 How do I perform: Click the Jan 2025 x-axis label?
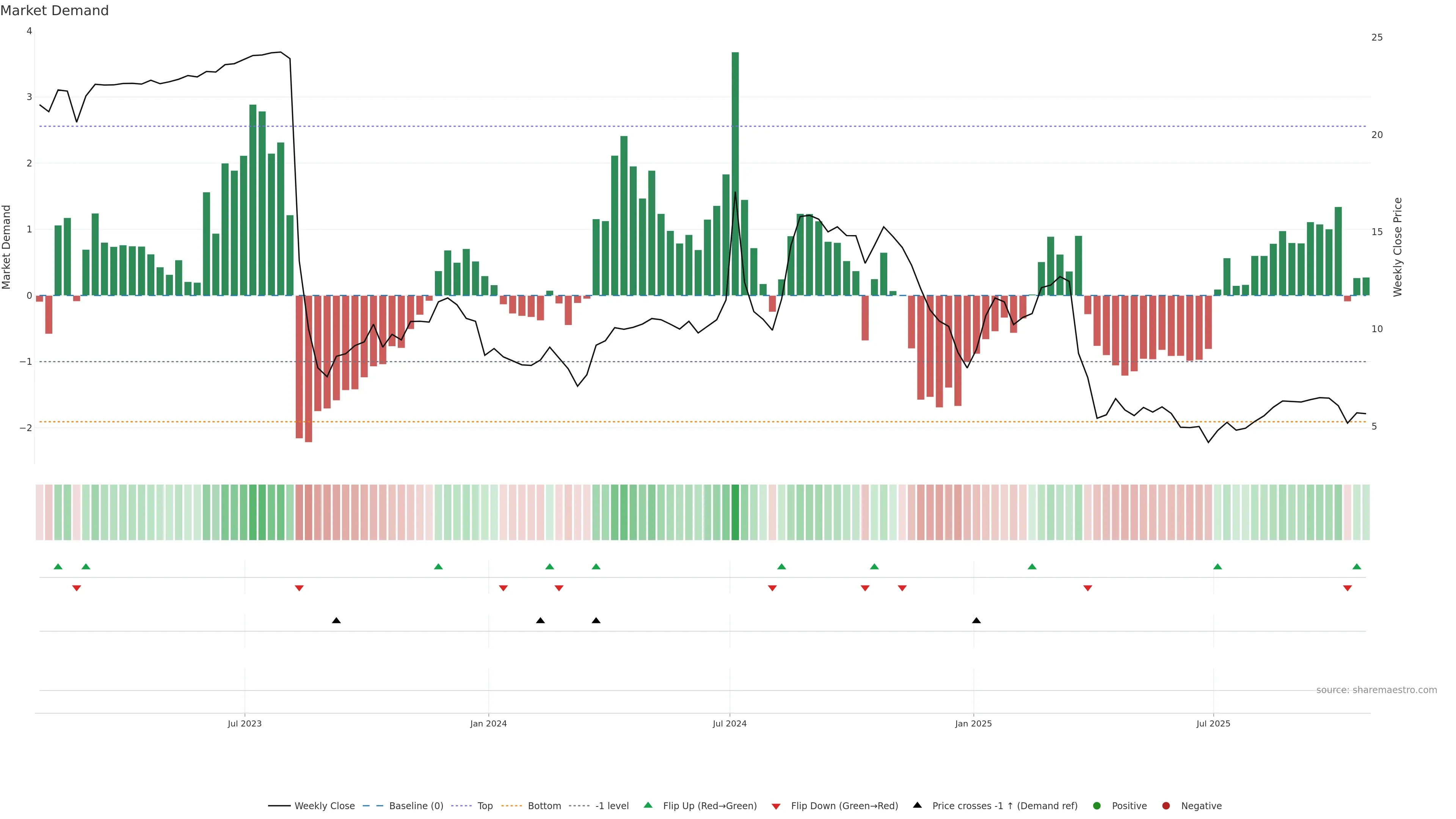(x=973, y=723)
